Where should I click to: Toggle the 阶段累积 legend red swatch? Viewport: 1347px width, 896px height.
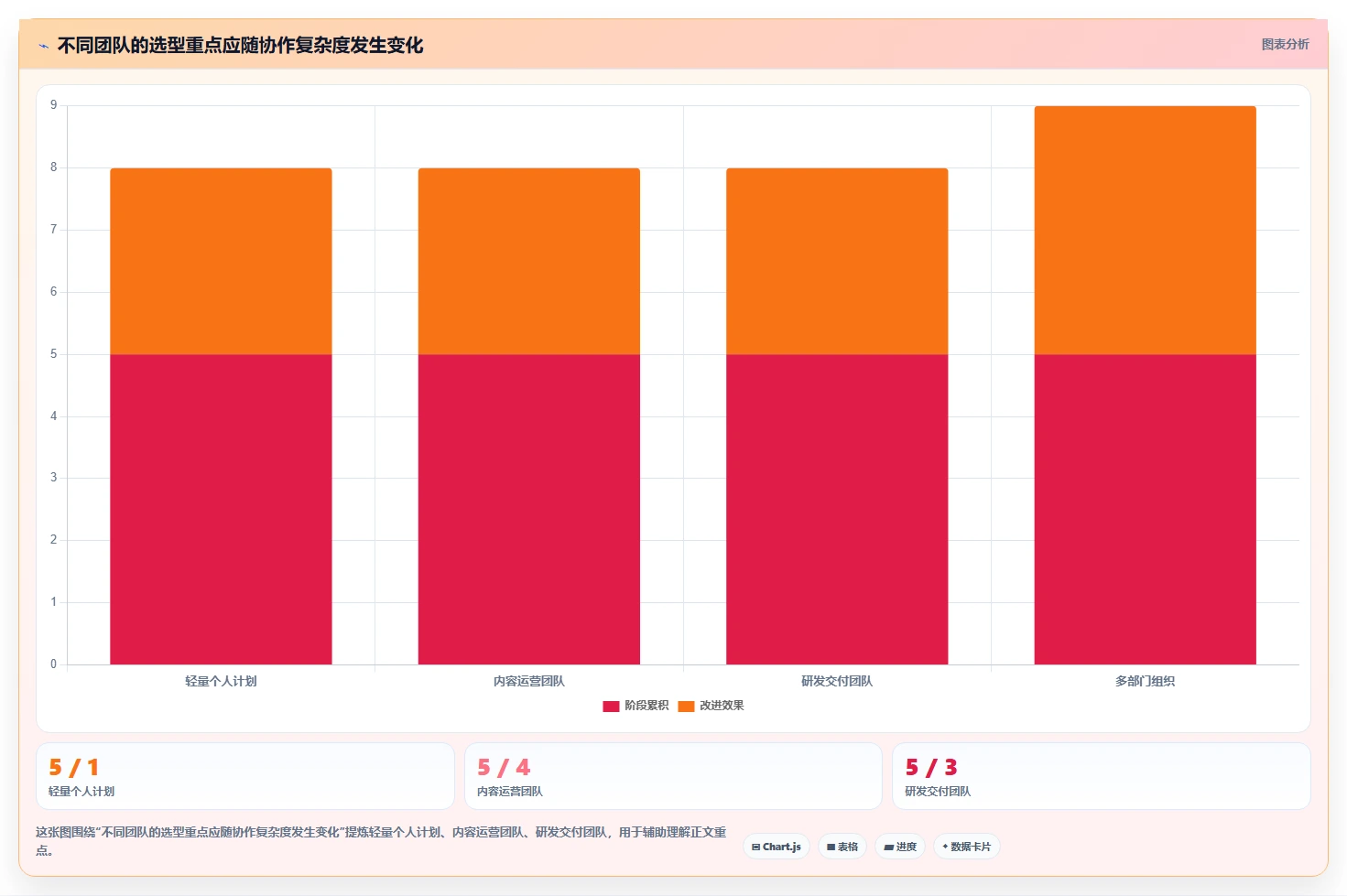pyautogui.click(x=611, y=706)
